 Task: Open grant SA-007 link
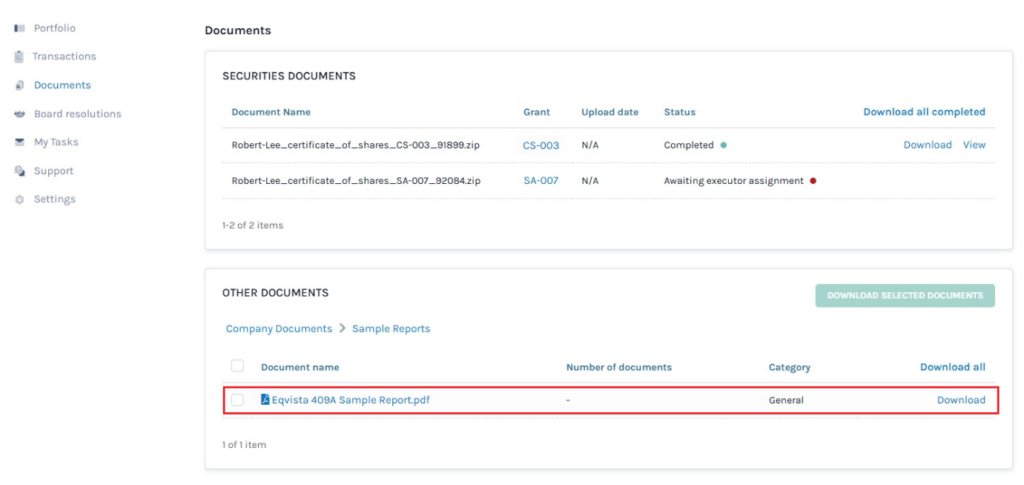tap(540, 181)
